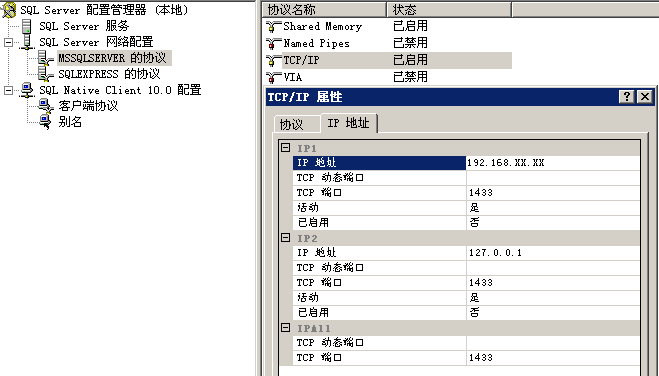This screenshot has height=376, width=659.
Task: Select the Named Pipes protocol icon
Action: [x=273, y=43]
